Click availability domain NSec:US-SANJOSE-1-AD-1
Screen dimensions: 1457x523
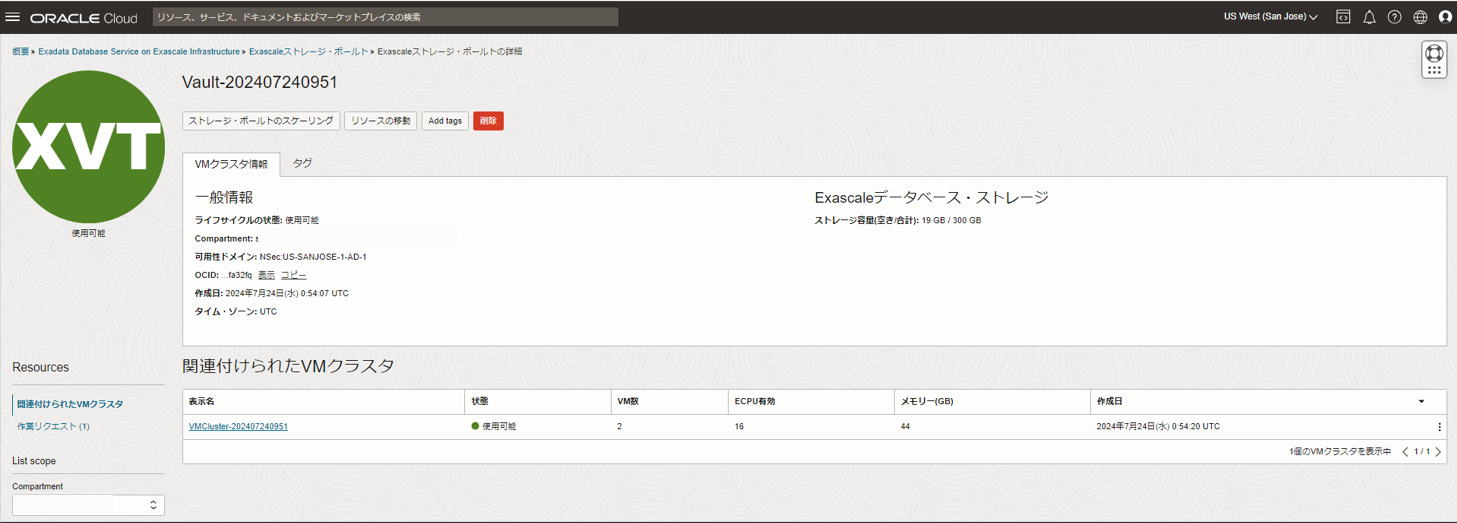tap(313, 257)
